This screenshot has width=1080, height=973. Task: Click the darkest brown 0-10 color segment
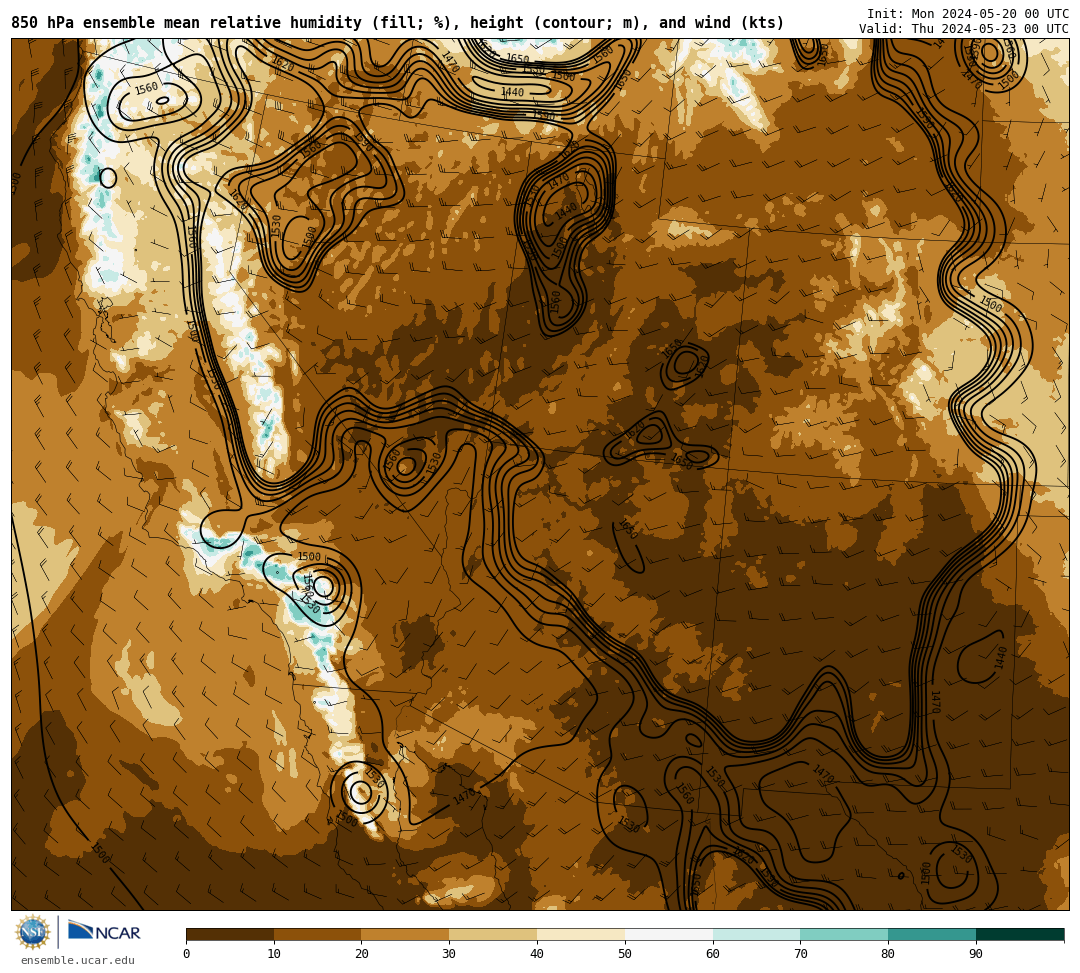click(230, 934)
